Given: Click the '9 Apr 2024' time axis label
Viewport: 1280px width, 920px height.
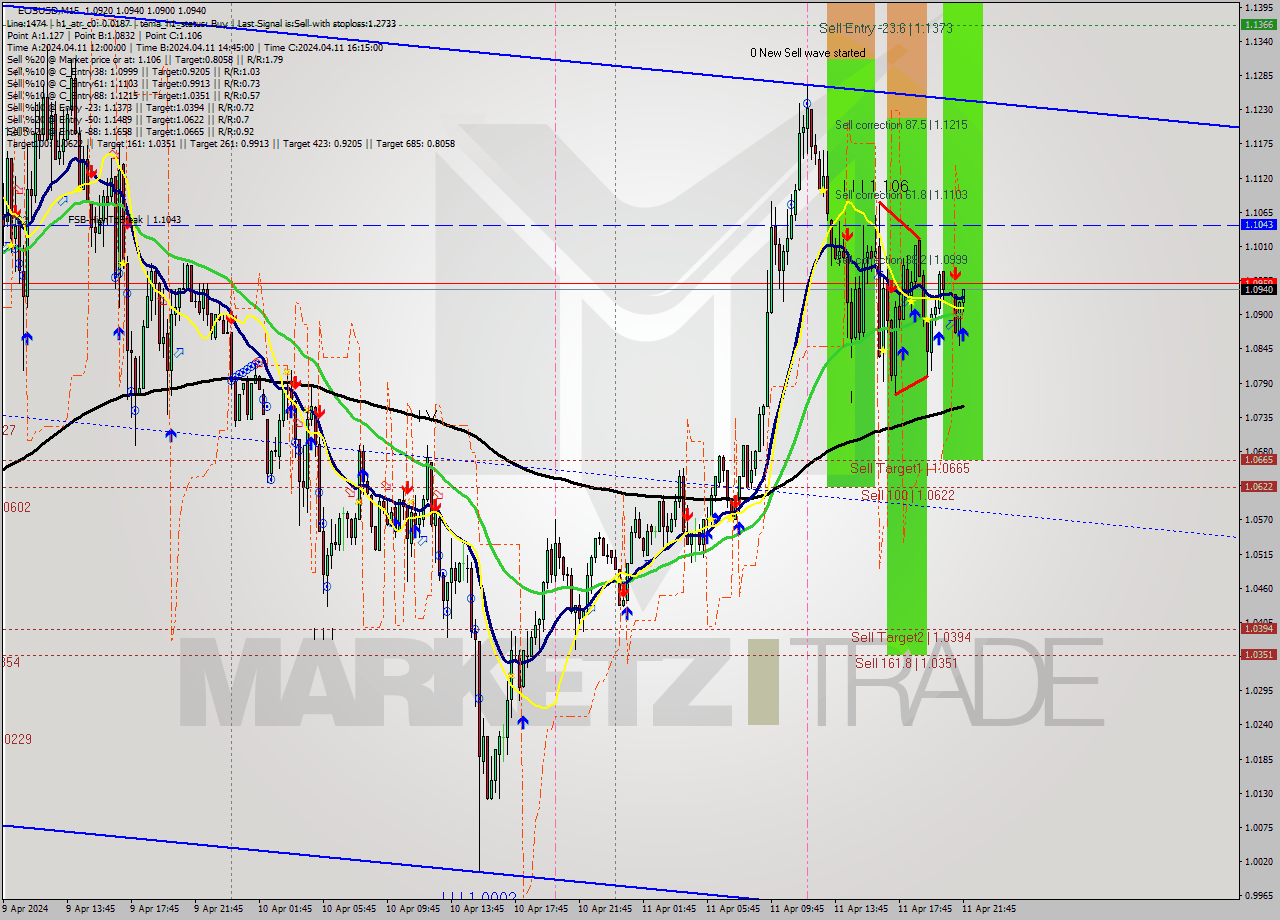Looking at the screenshot, I should [26, 909].
